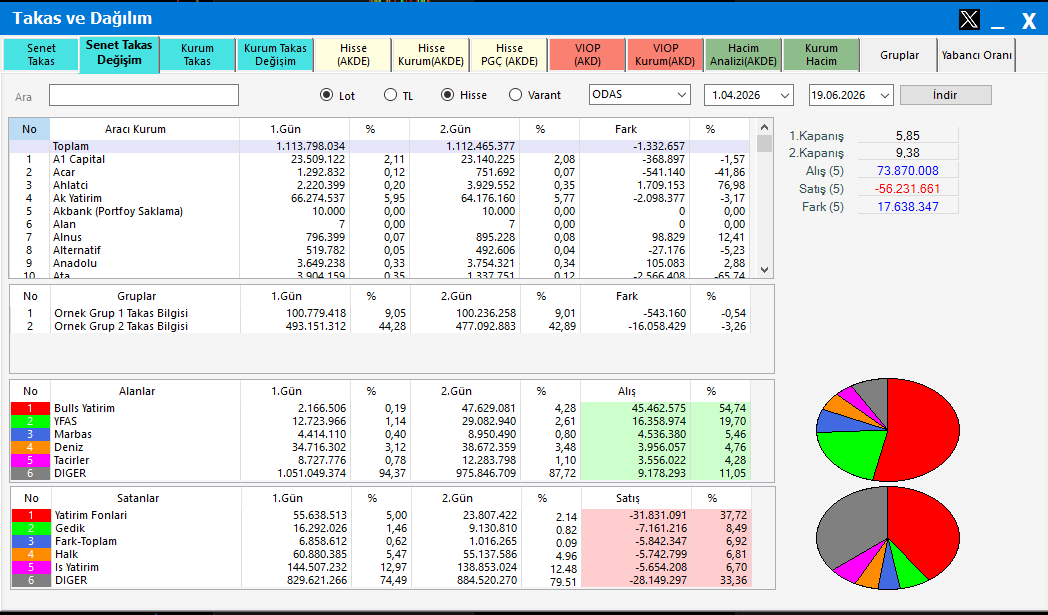Select the Lot radio button
1048x615 pixels.
[x=326, y=95]
